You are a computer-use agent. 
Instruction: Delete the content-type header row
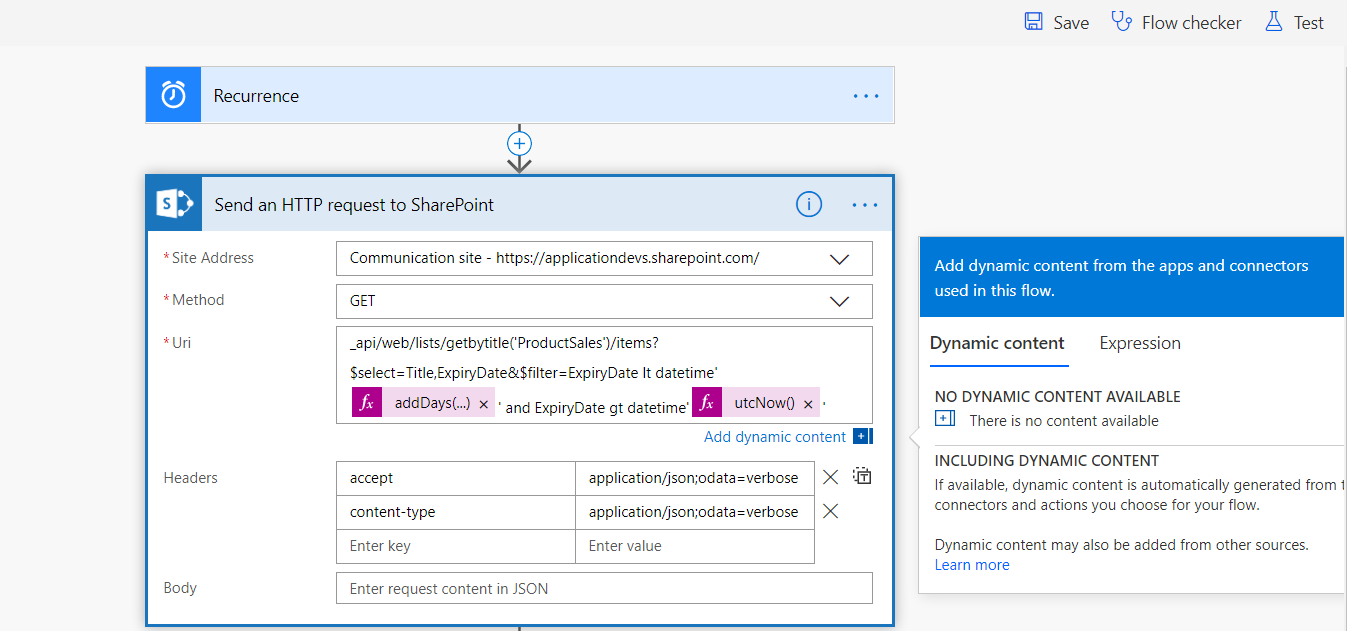[x=830, y=512]
